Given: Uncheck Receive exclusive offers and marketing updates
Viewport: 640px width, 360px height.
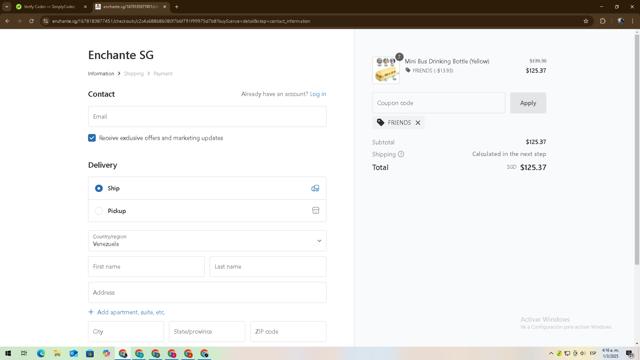Looking at the screenshot, I should pyautogui.click(x=92, y=138).
